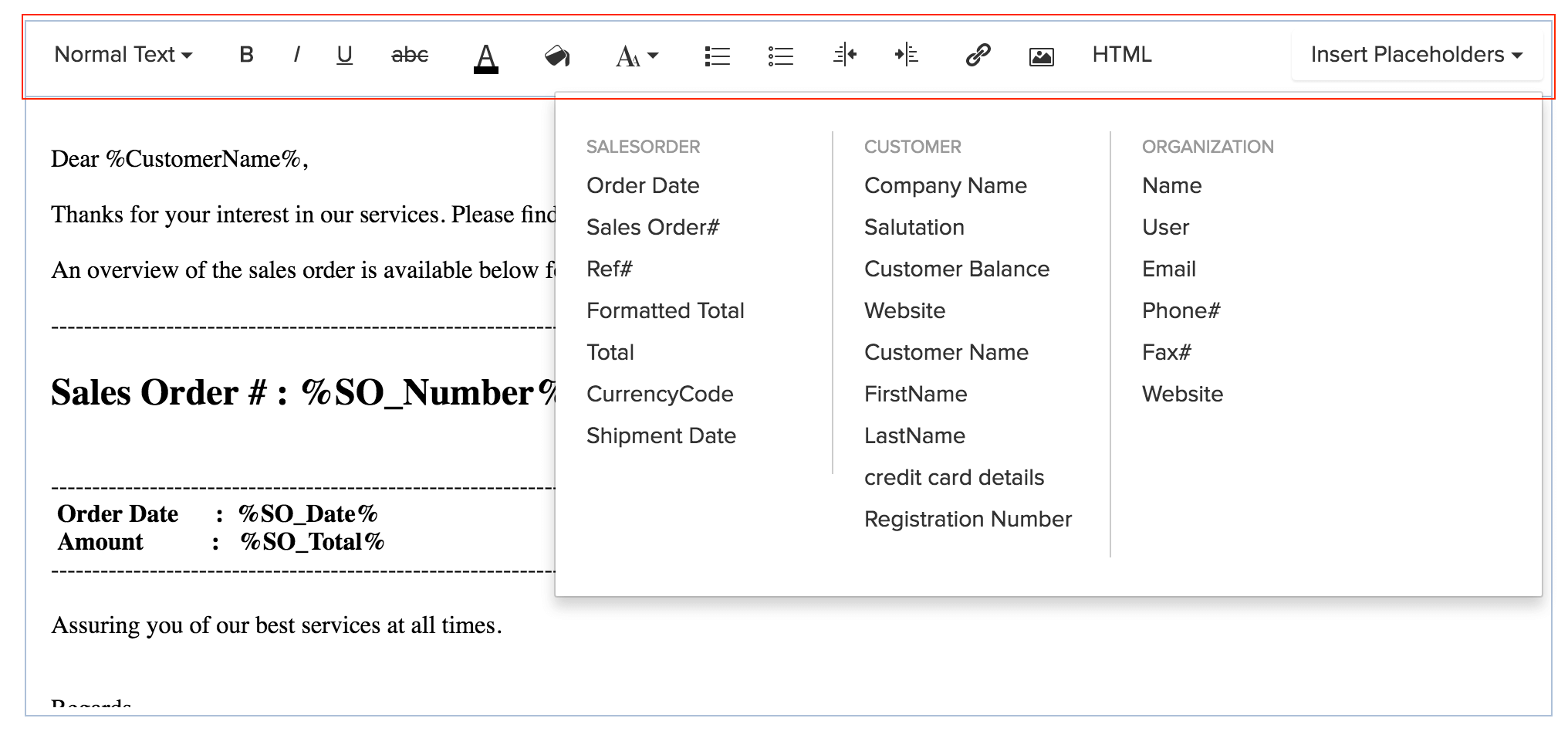Open the text highlight color tool

tap(557, 54)
